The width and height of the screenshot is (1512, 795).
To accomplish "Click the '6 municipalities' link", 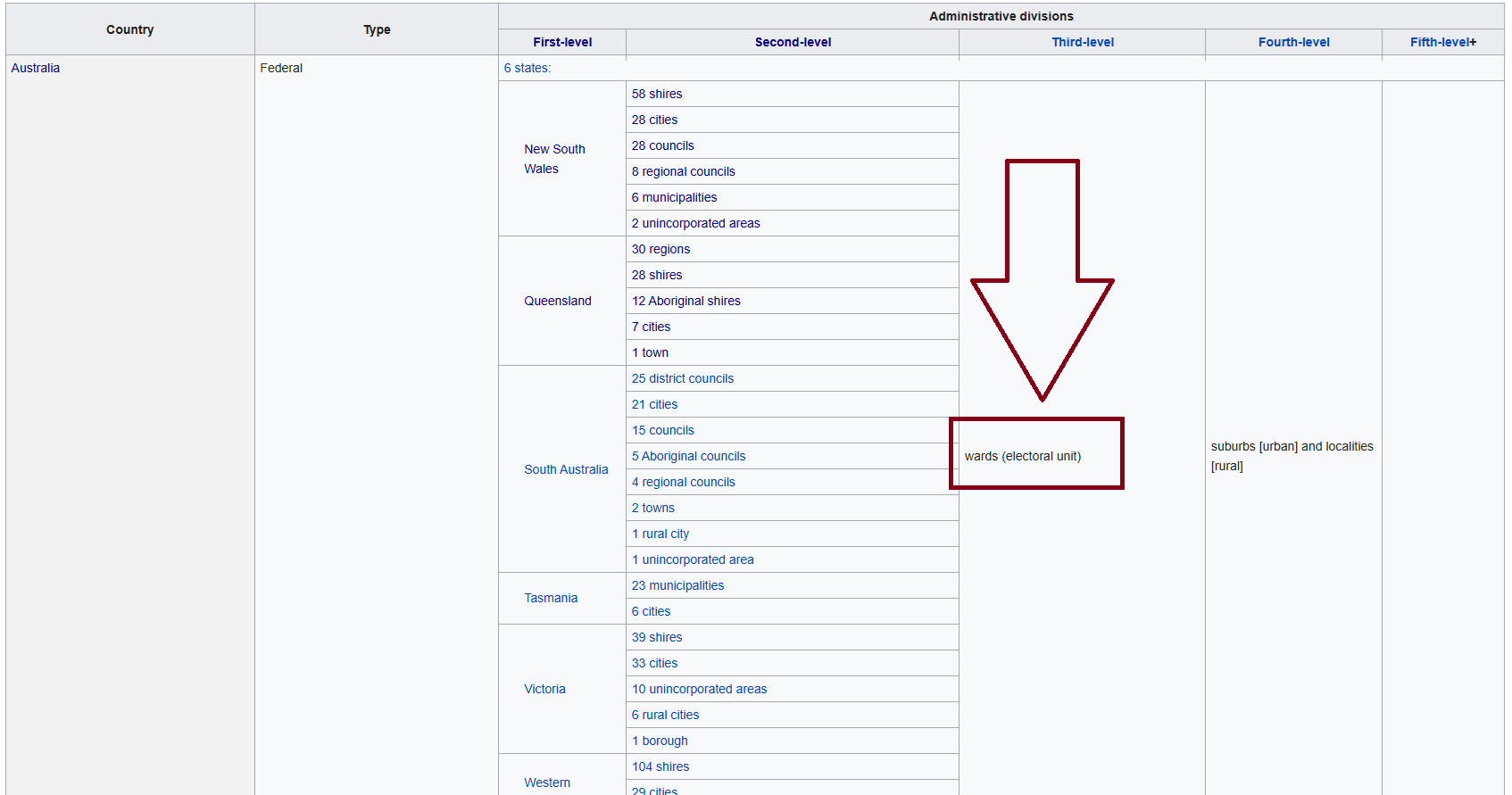I will (674, 197).
